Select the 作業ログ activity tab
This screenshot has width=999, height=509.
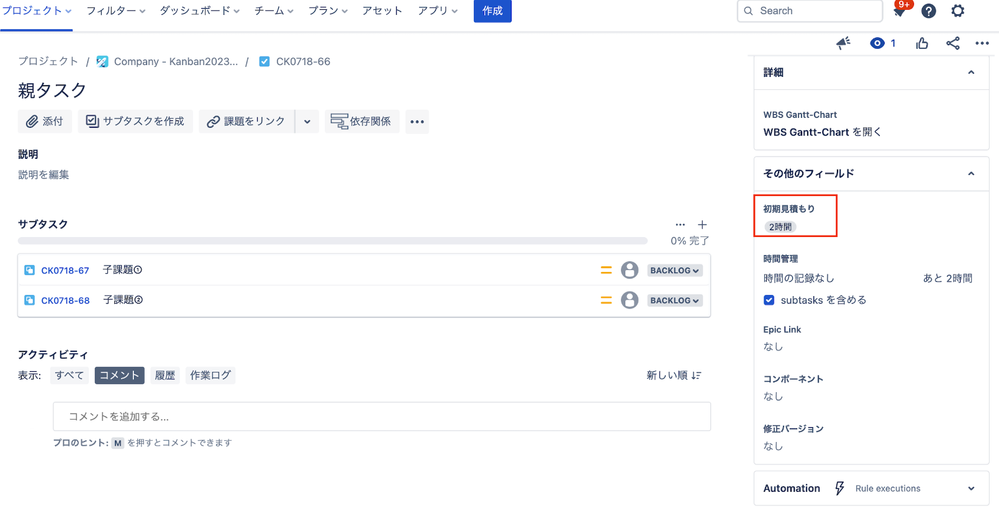pos(211,375)
